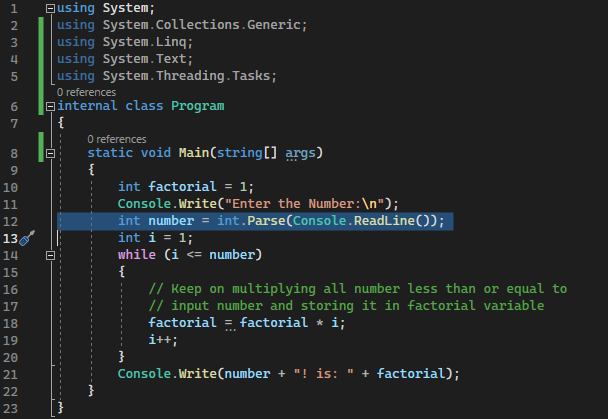The height and width of the screenshot is (419, 608).
Task: Click 'Console' in final Write statement
Action: [144, 374]
